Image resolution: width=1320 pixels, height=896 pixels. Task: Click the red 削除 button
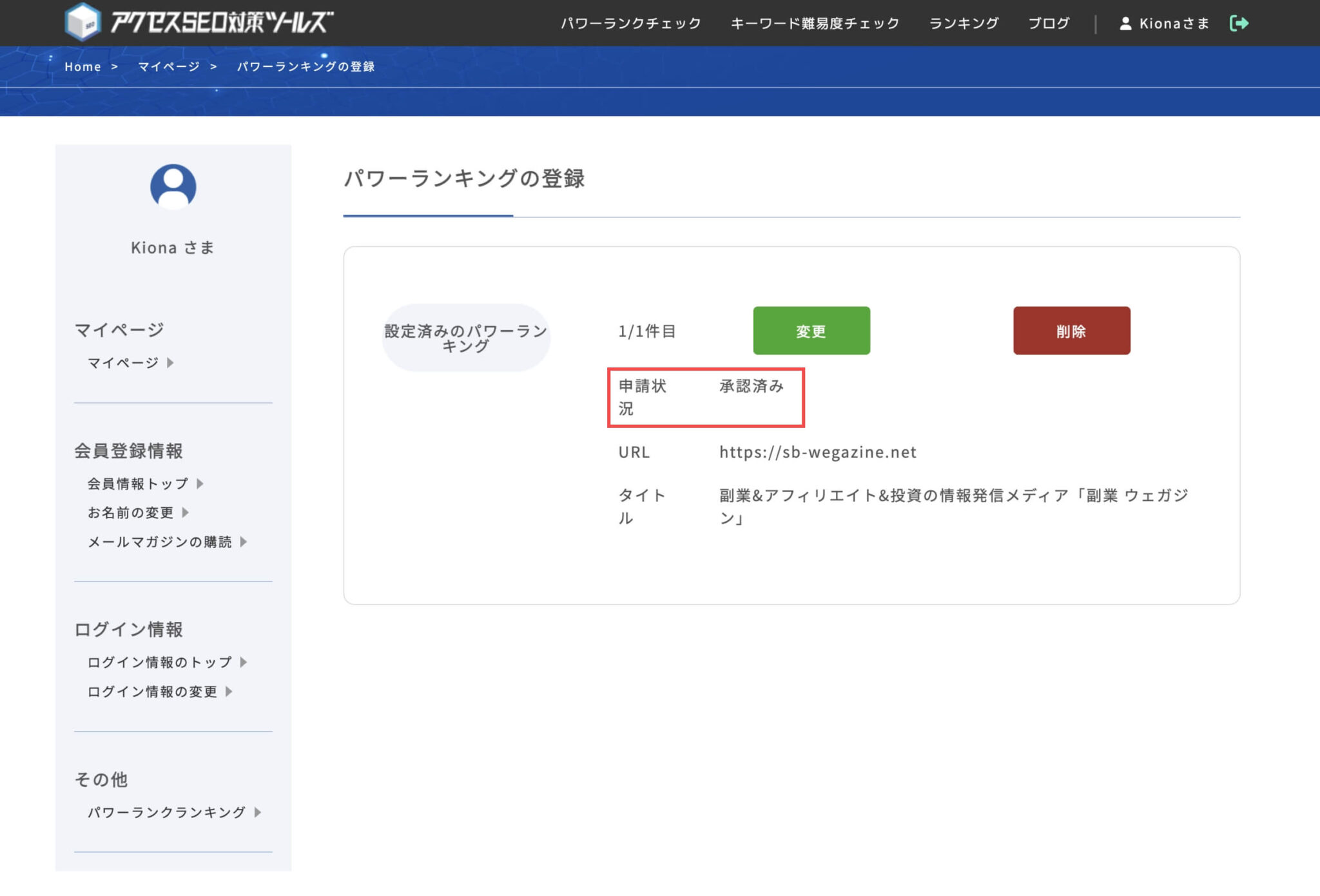pos(1071,330)
